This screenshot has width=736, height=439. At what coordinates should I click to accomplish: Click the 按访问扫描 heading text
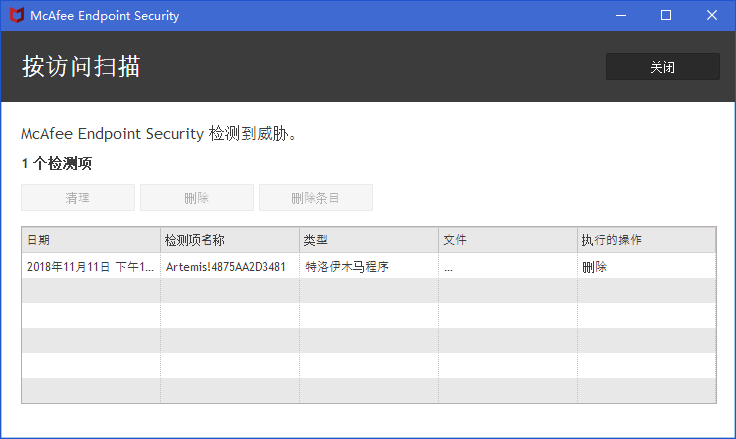click(x=81, y=66)
